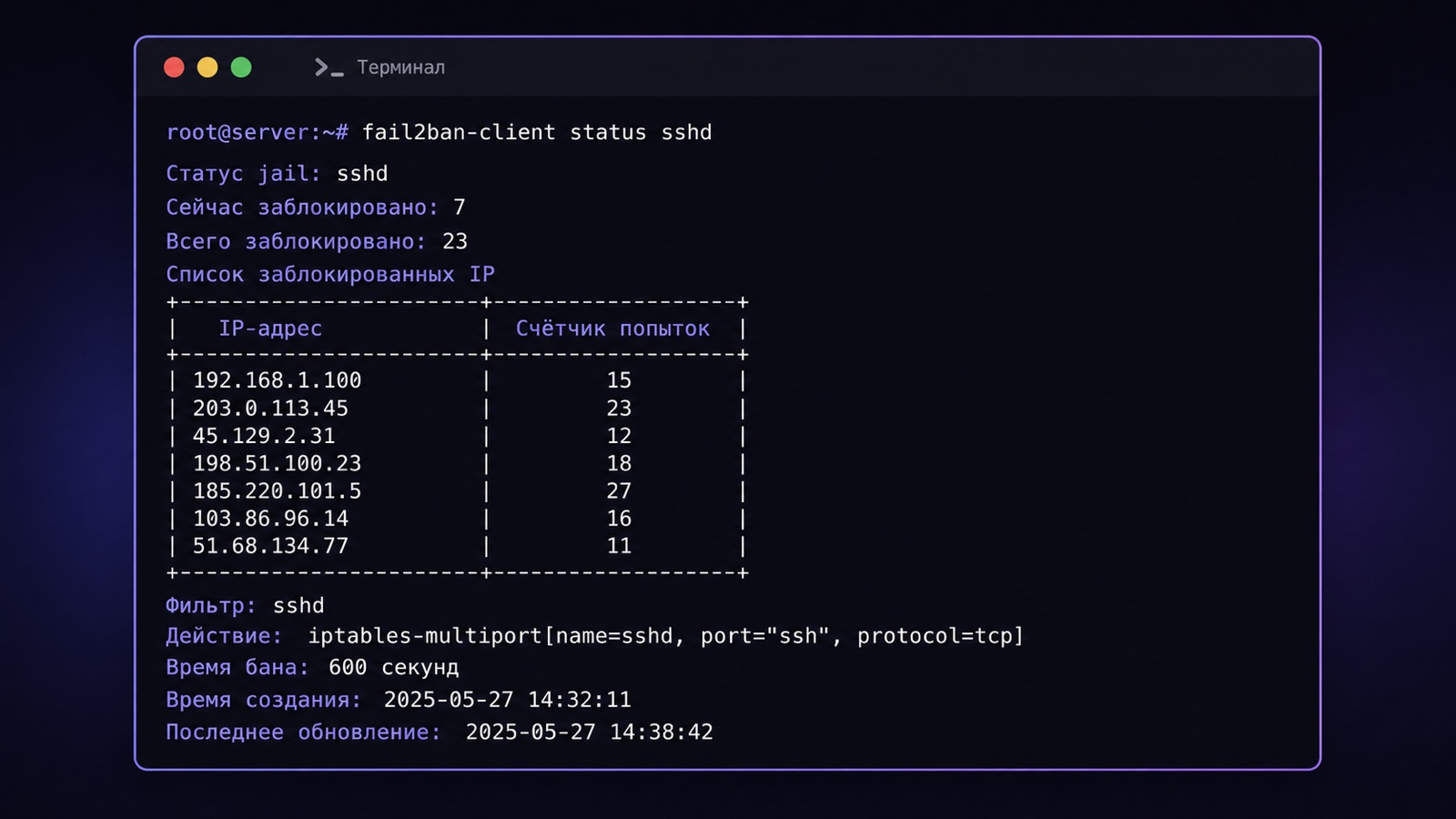Select IP address 103.86.96.14
Image resolution: width=1456 pixels, height=819 pixels.
(x=270, y=519)
